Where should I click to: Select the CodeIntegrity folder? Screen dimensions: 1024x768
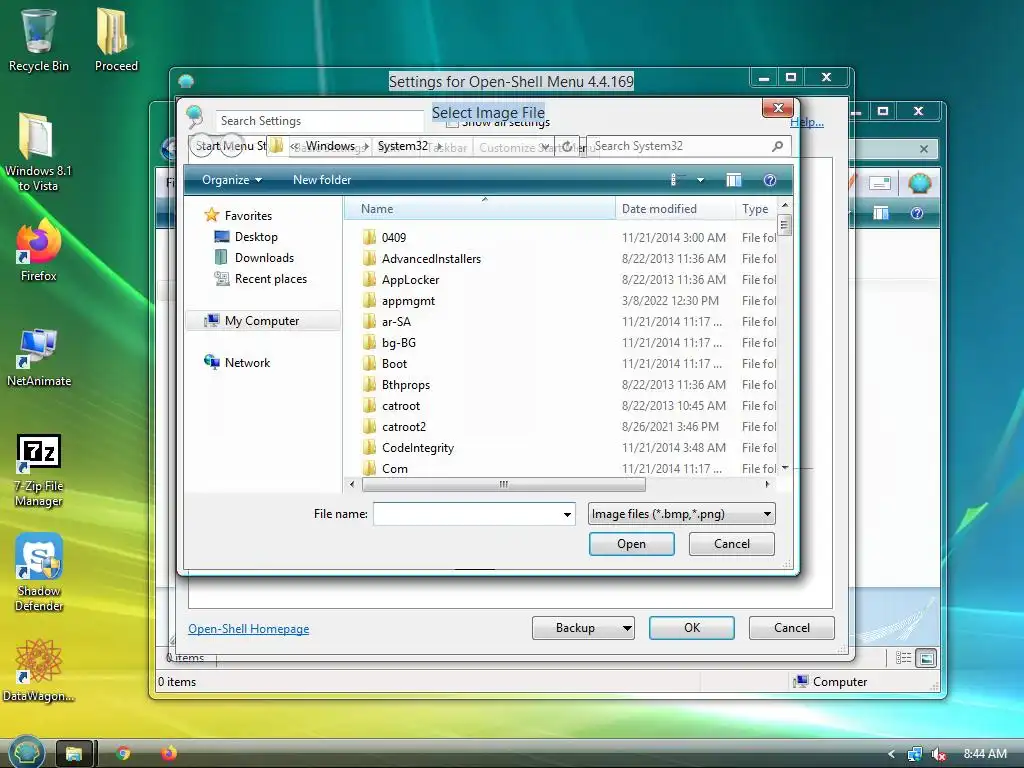(417, 447)
